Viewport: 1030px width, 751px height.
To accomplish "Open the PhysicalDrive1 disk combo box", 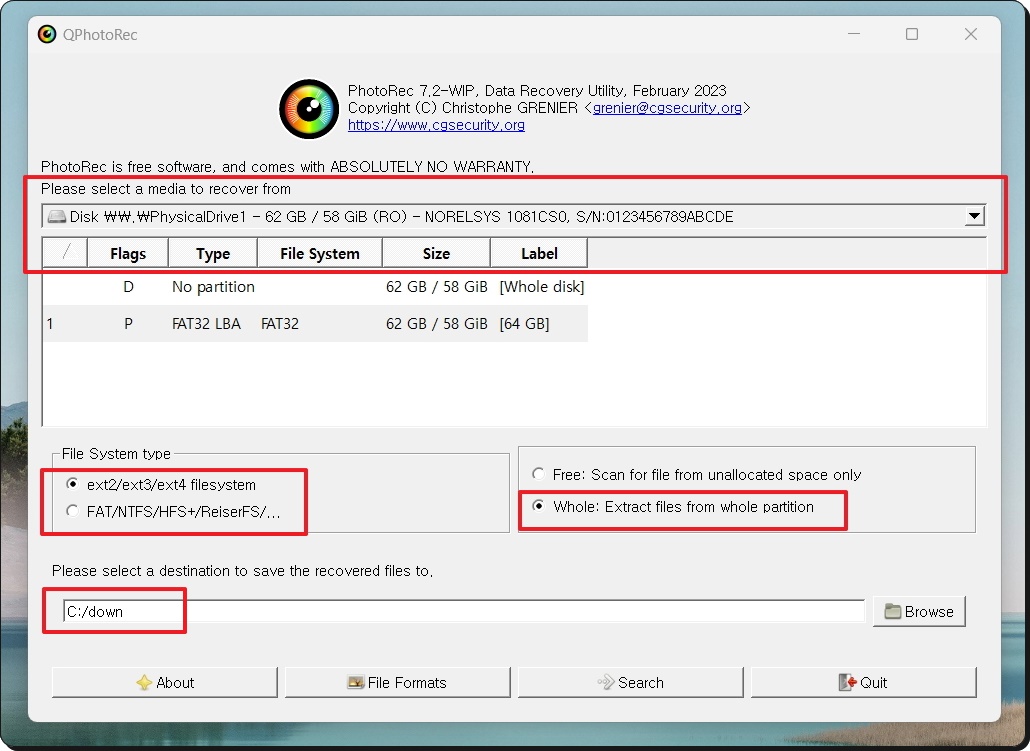I will [514, 216].
